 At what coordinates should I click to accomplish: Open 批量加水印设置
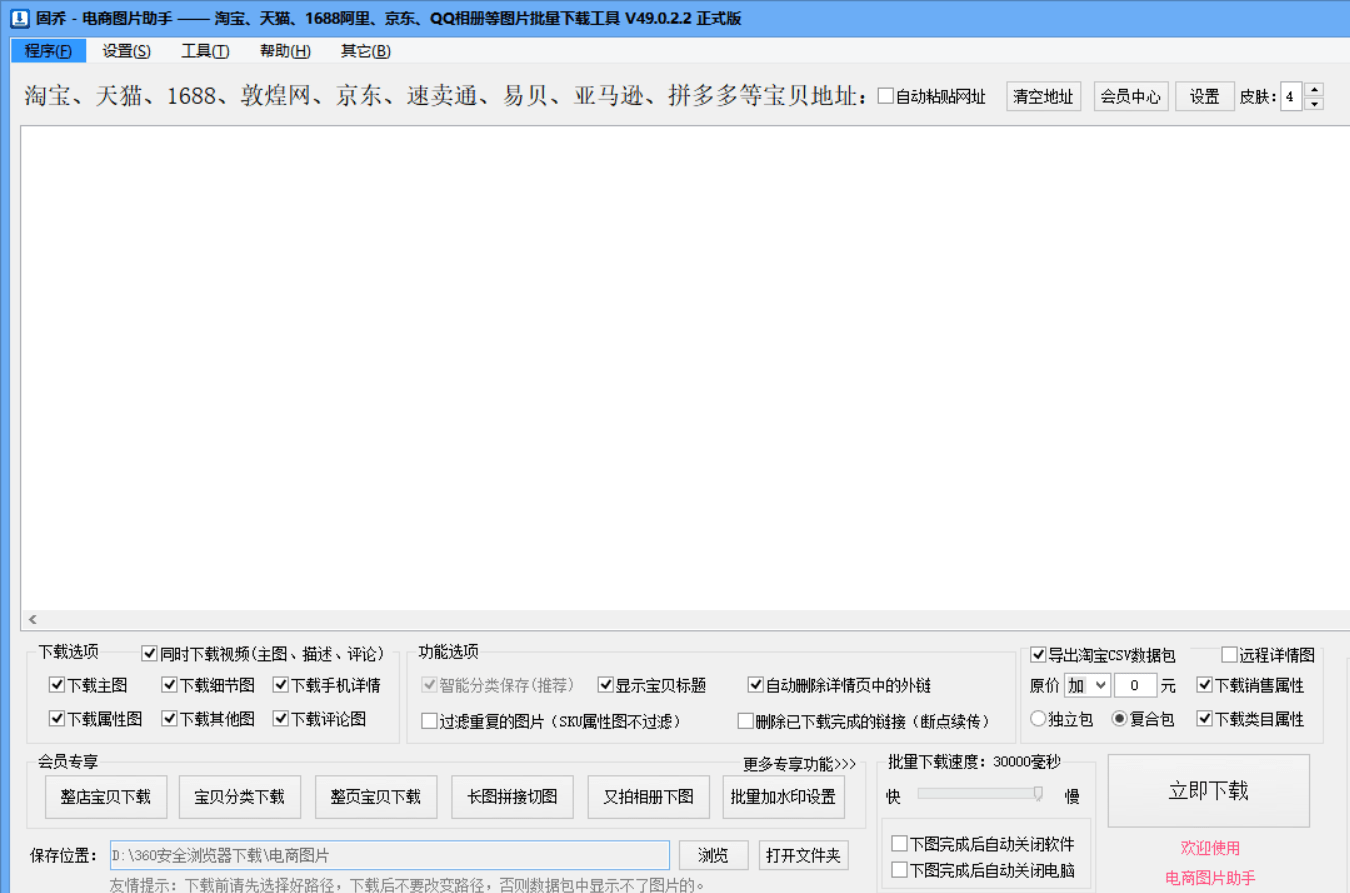click(783, 797)
